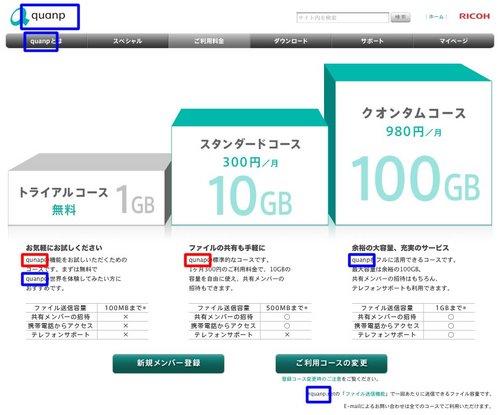Open the スペシャル navigation tab

coord(128,41)
